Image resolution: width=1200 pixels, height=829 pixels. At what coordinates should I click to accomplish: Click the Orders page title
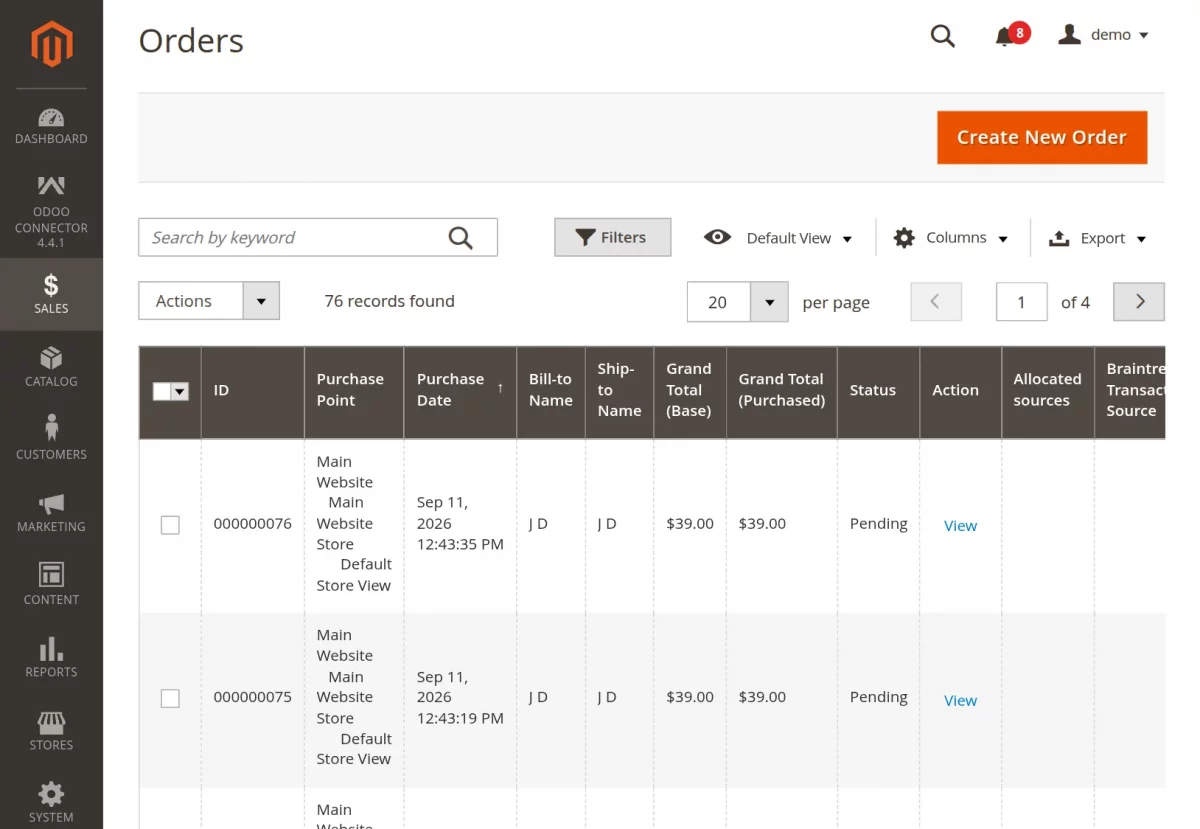[x=191, y=40]
